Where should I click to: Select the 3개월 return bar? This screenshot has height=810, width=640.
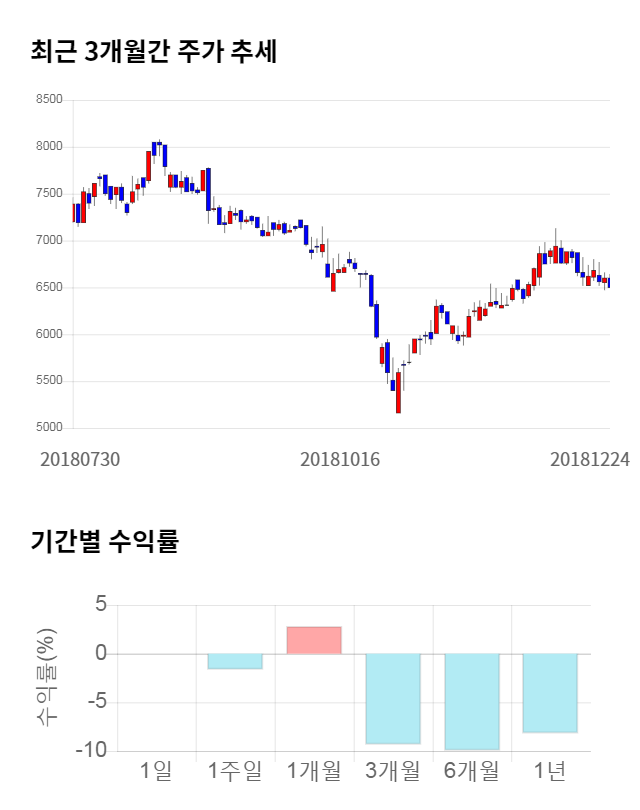pos(393,698)
